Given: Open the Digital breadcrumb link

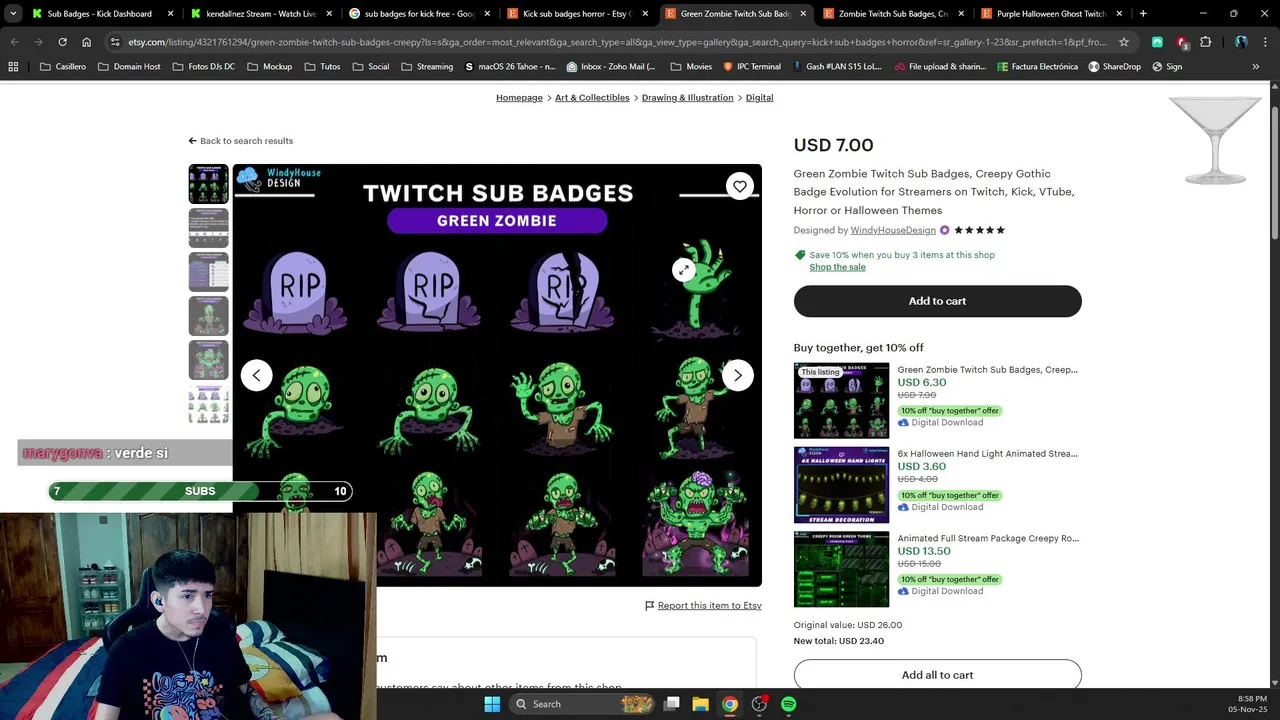Looking at the screenshot, I should tap(759, 98).
